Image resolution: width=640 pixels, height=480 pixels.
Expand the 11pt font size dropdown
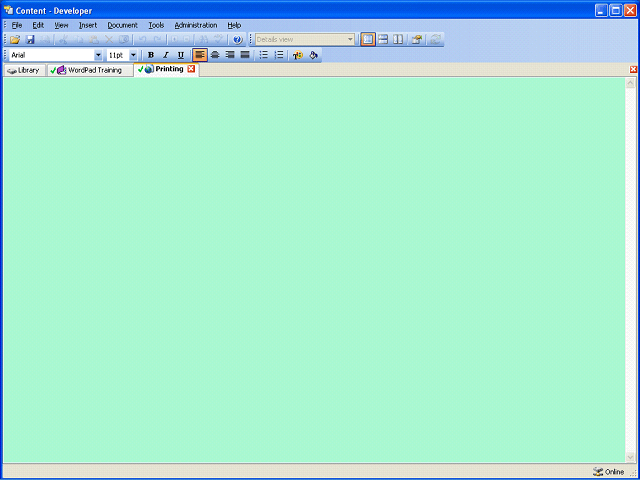click(133, 55)
